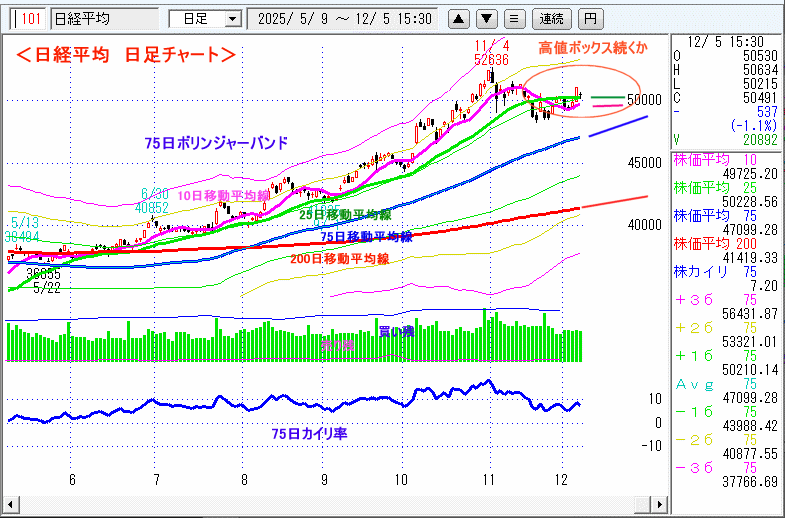The height and width of the screenshot is (518, 785).
Task: Click the -3σ 75 legend entry
Action: [716, 468]
